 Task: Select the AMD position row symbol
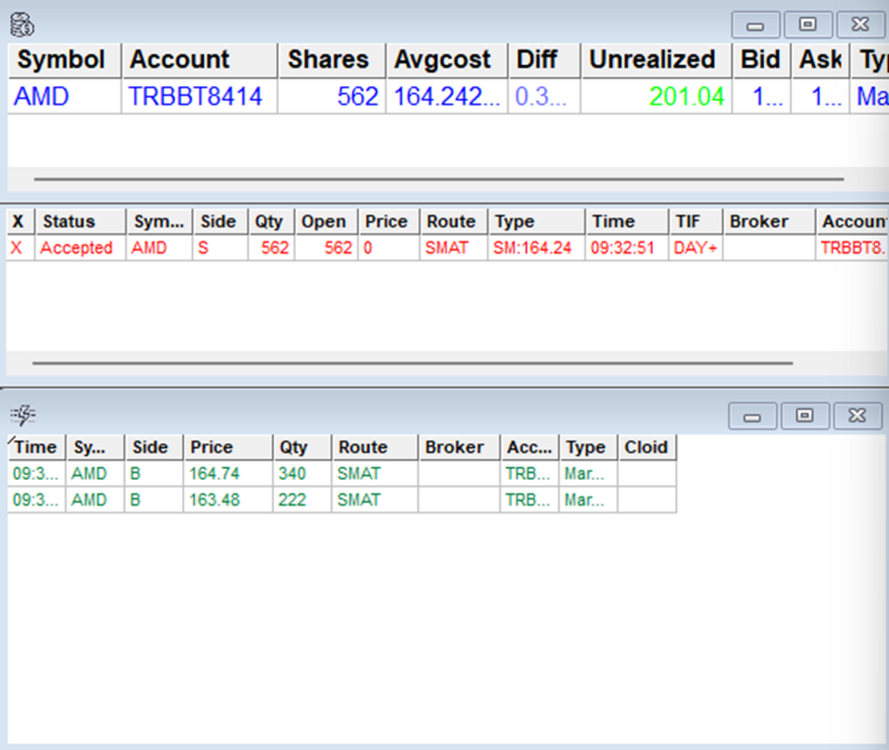(42, 97)
